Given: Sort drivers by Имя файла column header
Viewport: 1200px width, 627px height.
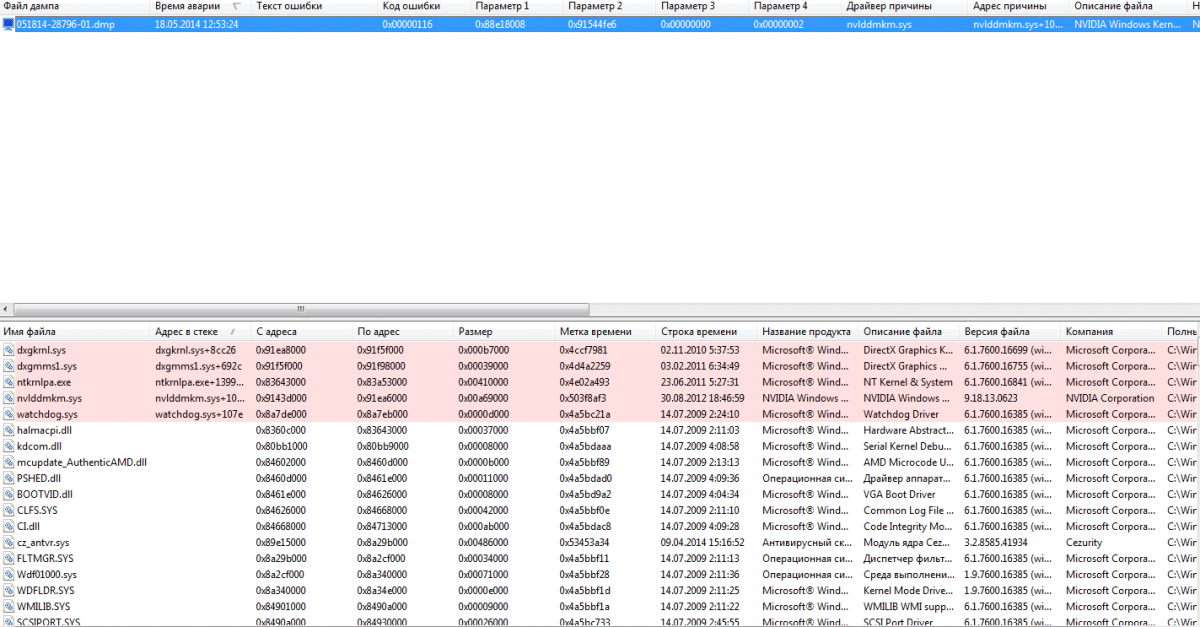Looking at the screenshot, I should (x=75, y=331).
